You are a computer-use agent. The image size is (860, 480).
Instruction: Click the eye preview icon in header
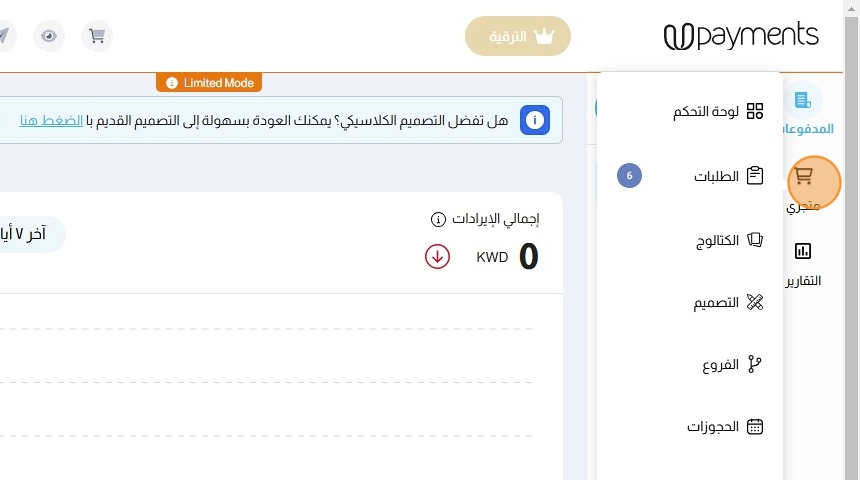(48, 36)
